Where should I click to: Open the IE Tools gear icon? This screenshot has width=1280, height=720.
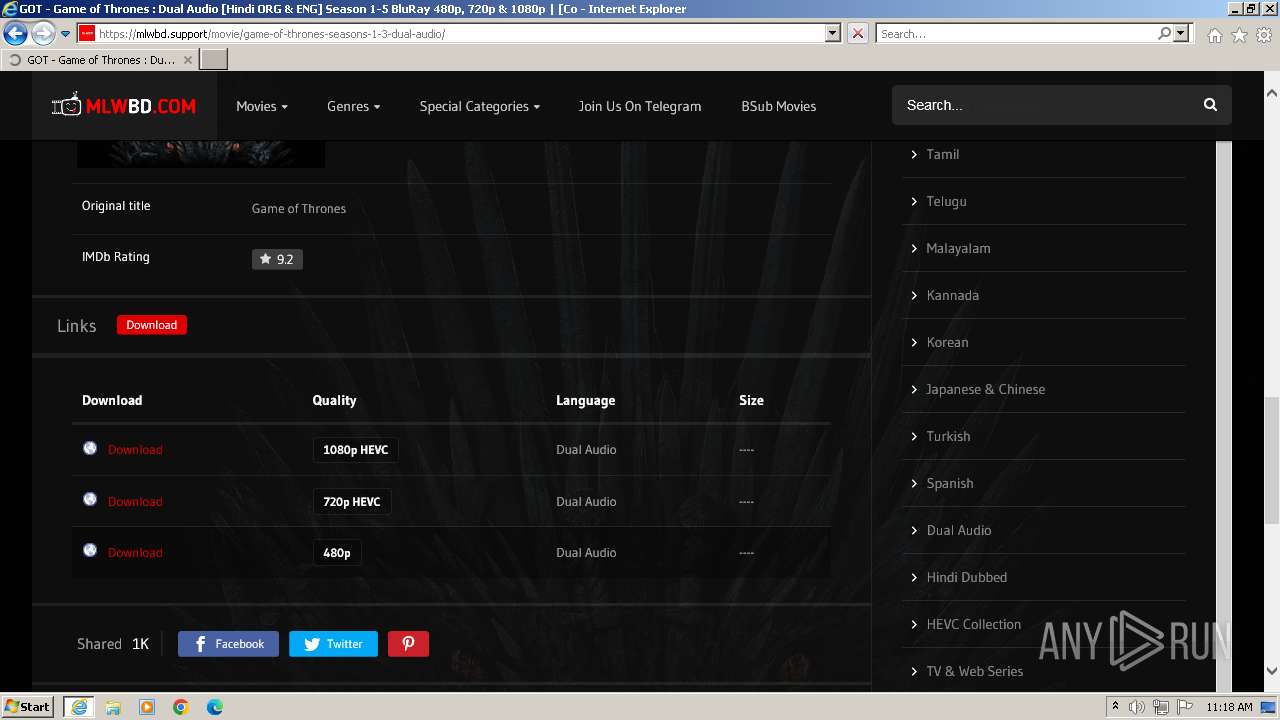pyautogui.click(x=1264, y=35)
